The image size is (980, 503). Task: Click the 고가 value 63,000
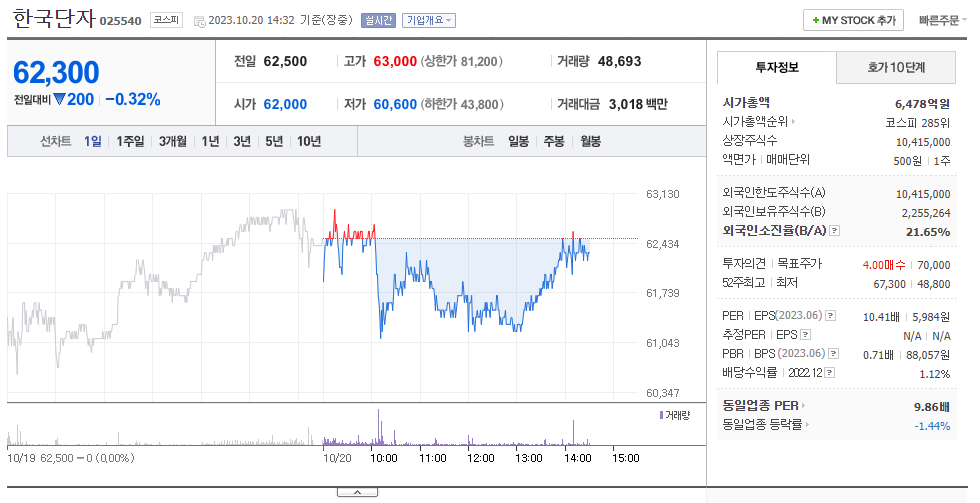pos(395,61)
